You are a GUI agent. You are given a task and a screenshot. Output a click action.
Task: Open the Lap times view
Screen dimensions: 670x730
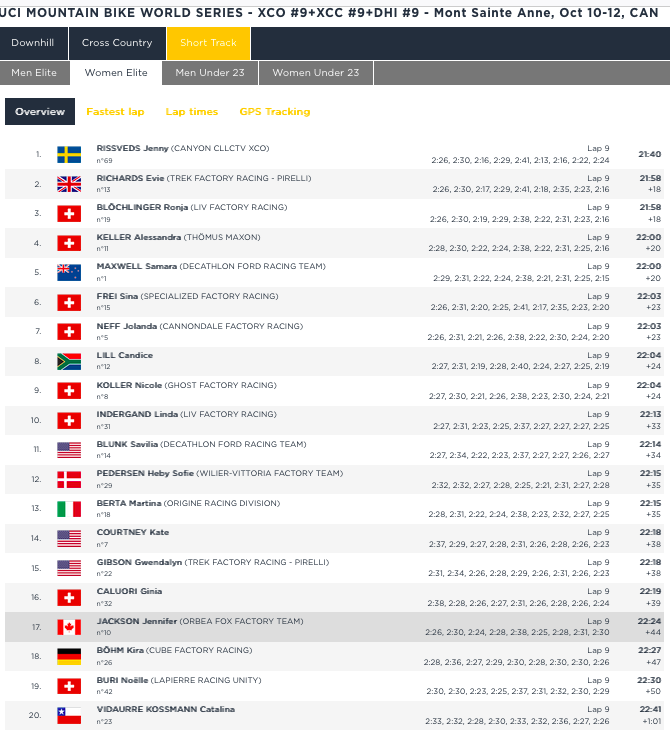coord(192,112)
